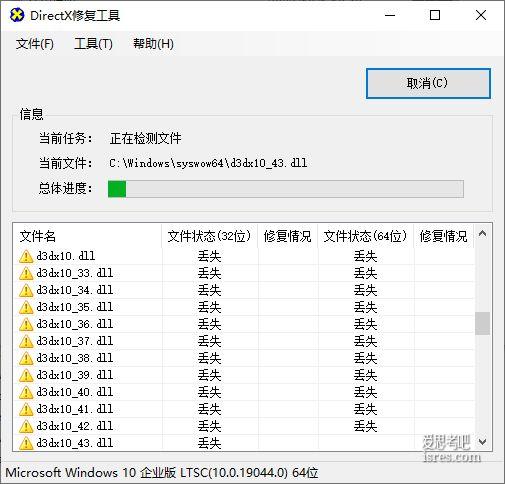Select the d3dx10_40.dll file name
This screenshot has width=505, height=484.
point(75,392)
